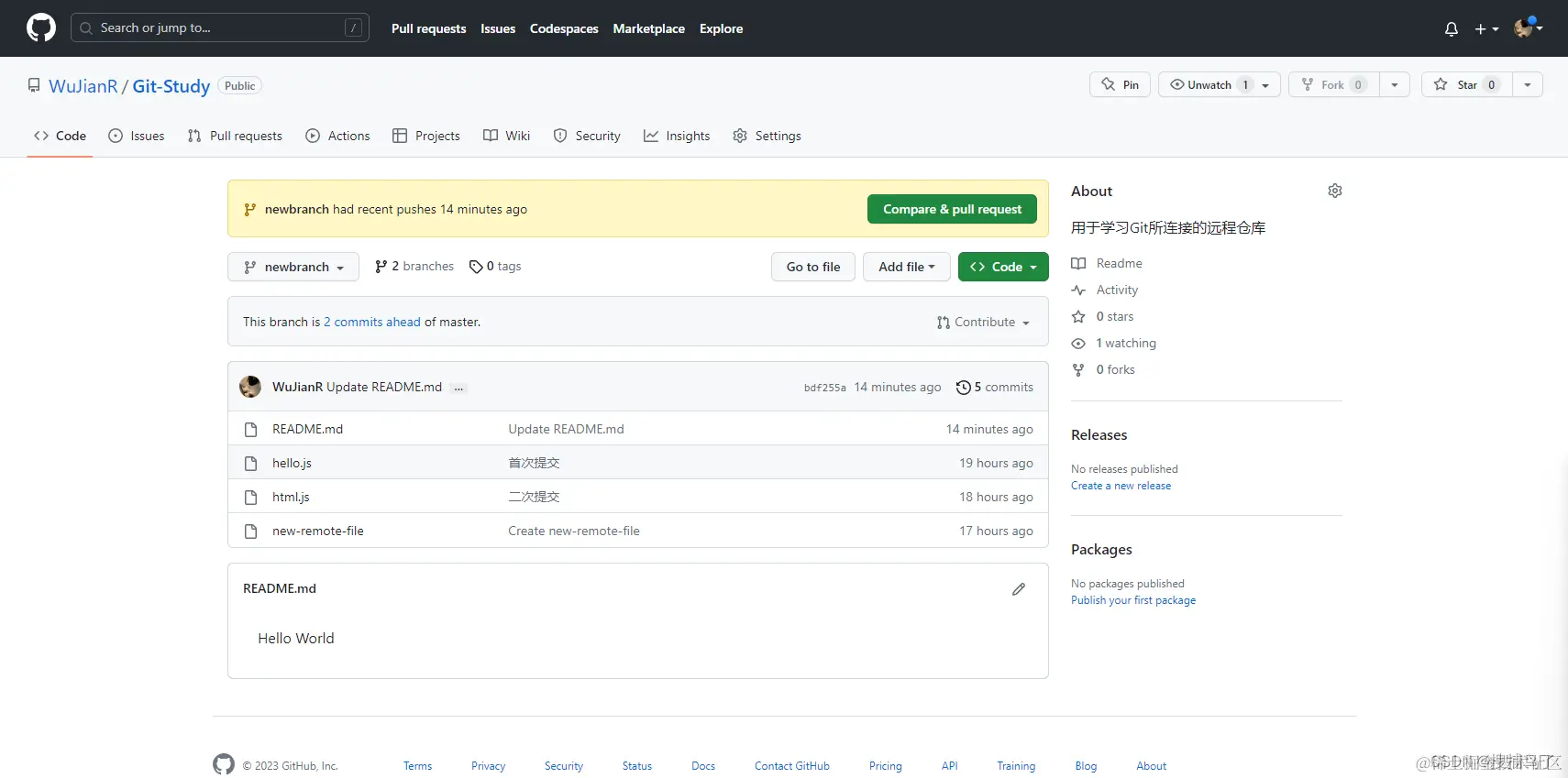Click the hello.js file icon
Screen dimensions: 1568x778
pos(250,464)
